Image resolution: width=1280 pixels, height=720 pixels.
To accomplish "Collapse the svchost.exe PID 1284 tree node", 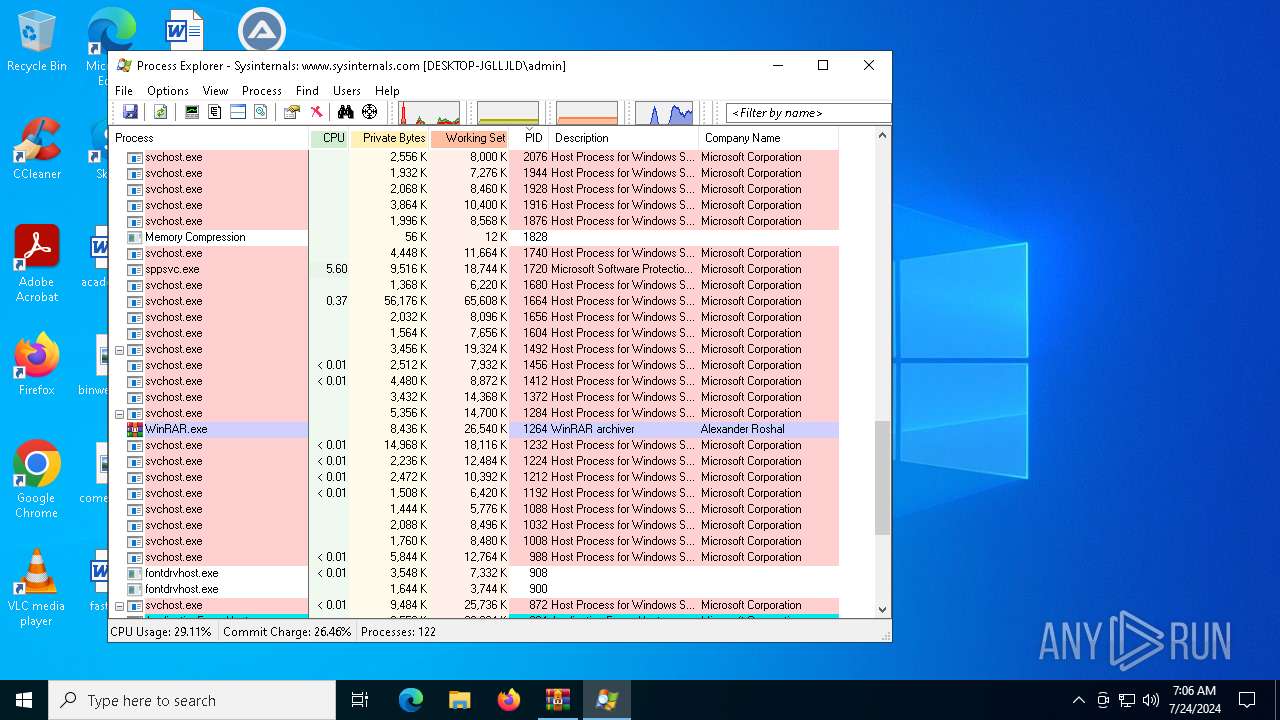I will tap(119, 413).
